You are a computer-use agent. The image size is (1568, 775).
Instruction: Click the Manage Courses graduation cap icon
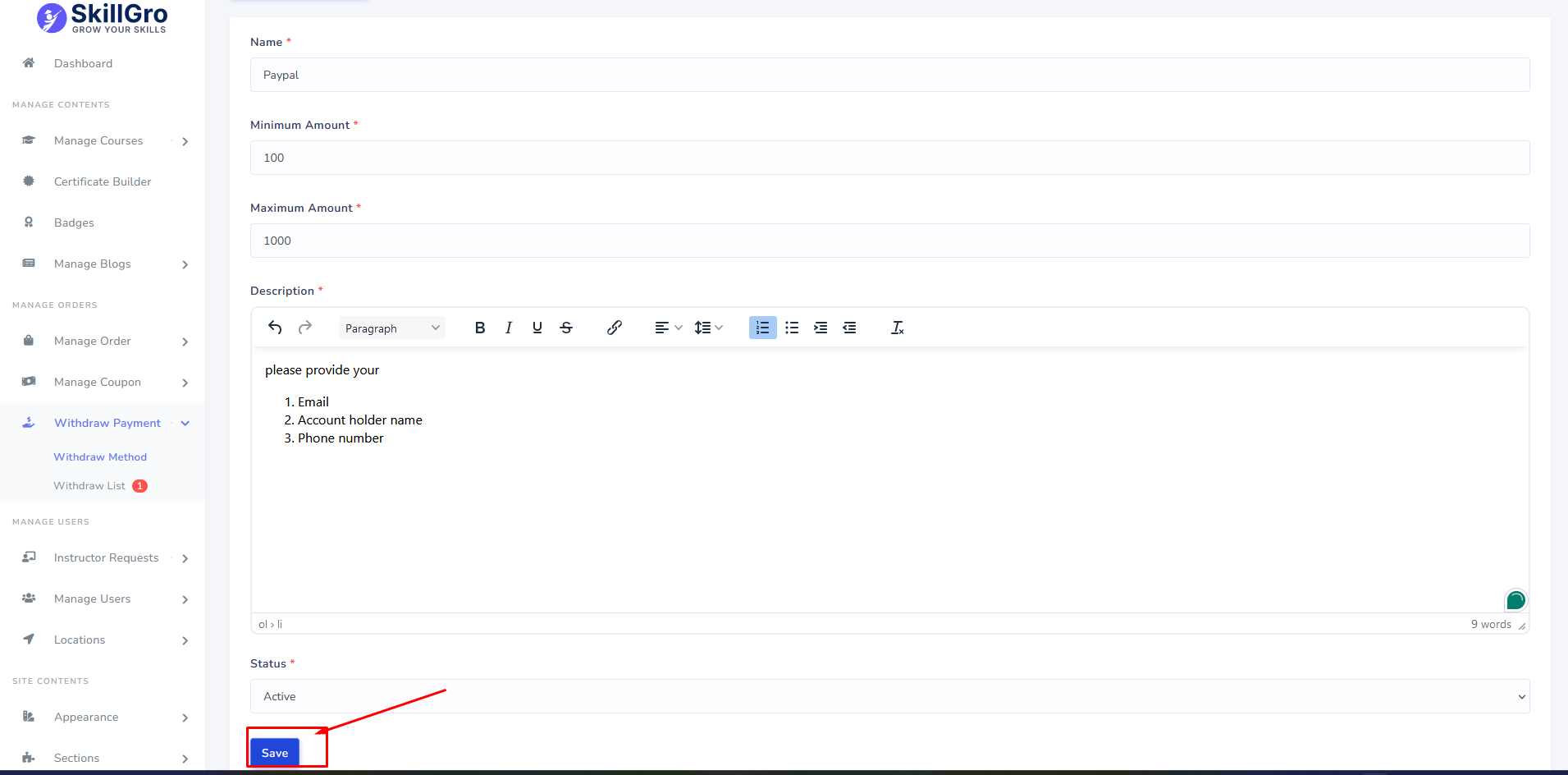(29, 140)
